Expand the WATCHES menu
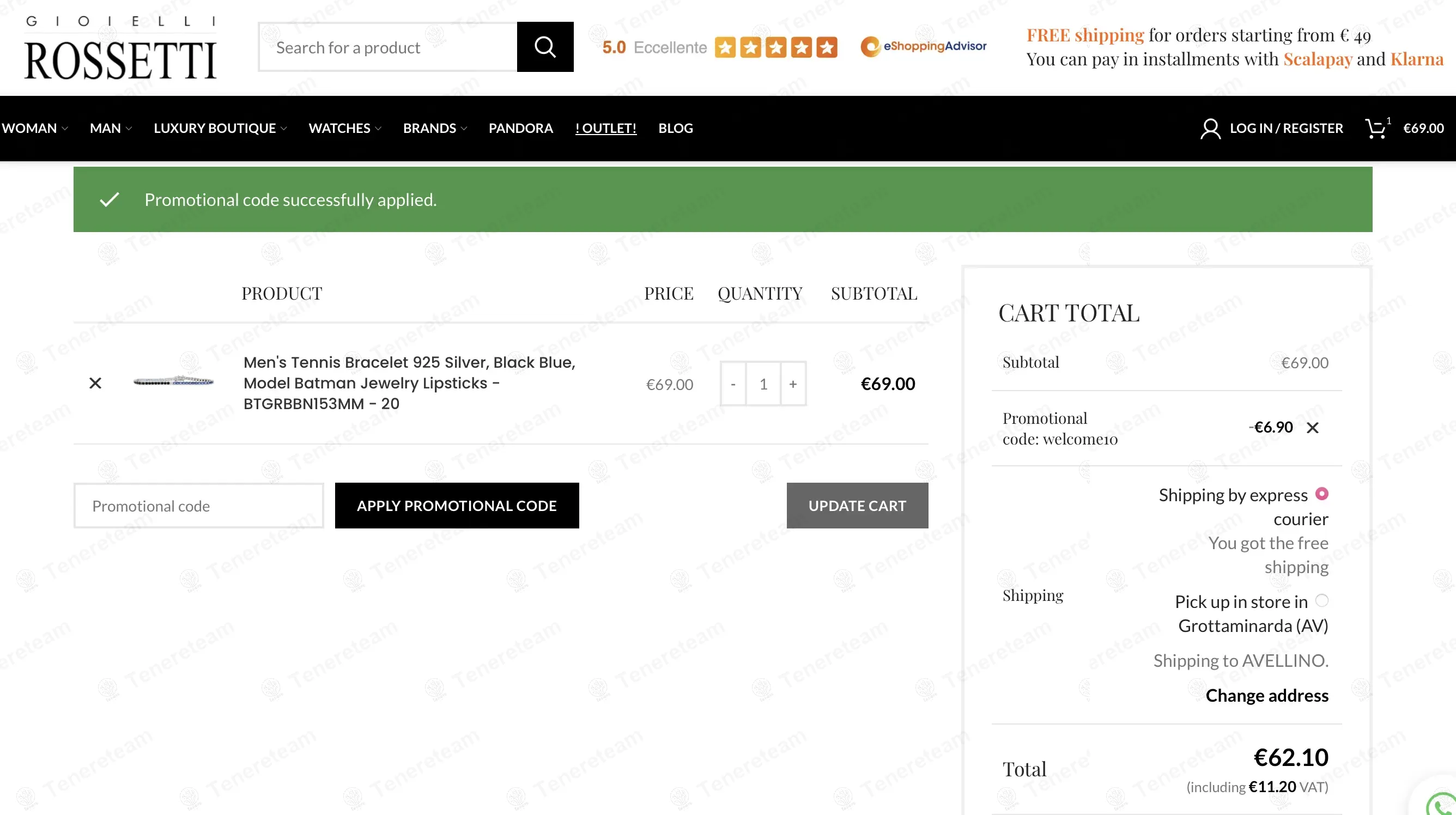The image size is (1456, 815). click(x=345, y=129)
